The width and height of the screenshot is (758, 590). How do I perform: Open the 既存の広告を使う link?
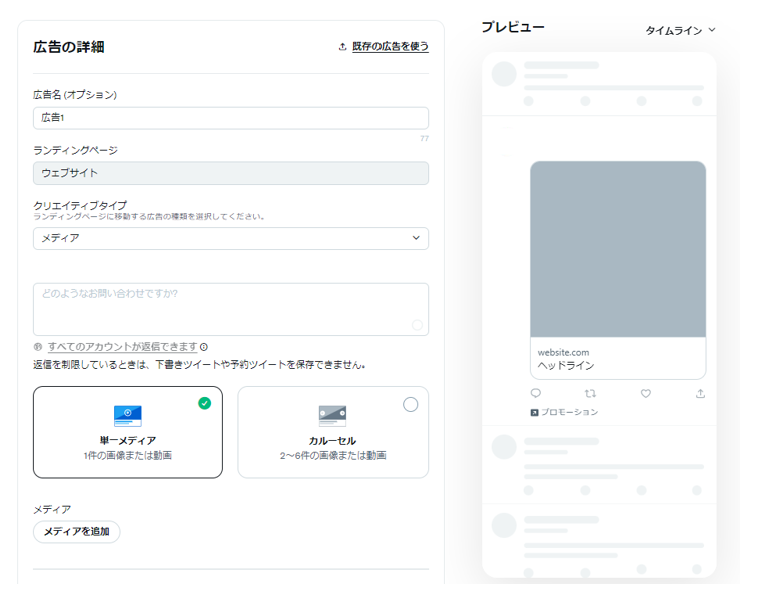(390, 46)
